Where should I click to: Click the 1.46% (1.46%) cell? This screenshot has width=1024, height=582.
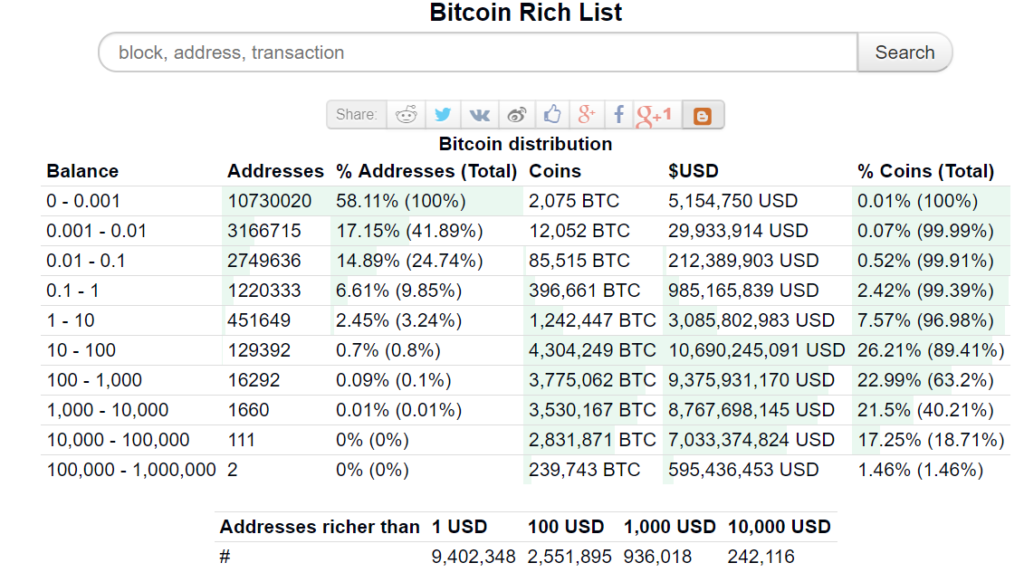coord(921,470)
